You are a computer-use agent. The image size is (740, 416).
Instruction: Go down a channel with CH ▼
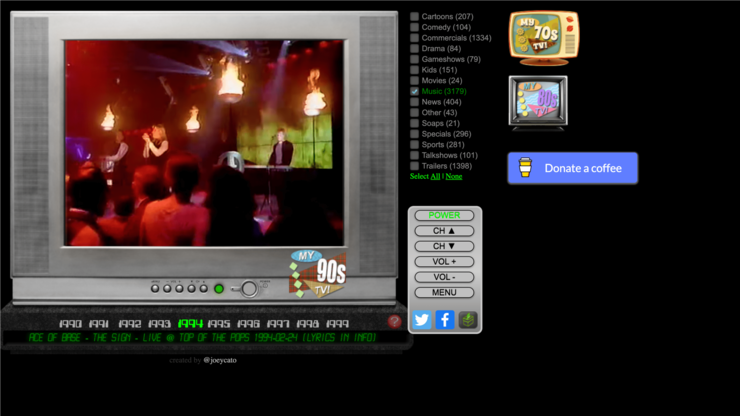tap(444, 246)
